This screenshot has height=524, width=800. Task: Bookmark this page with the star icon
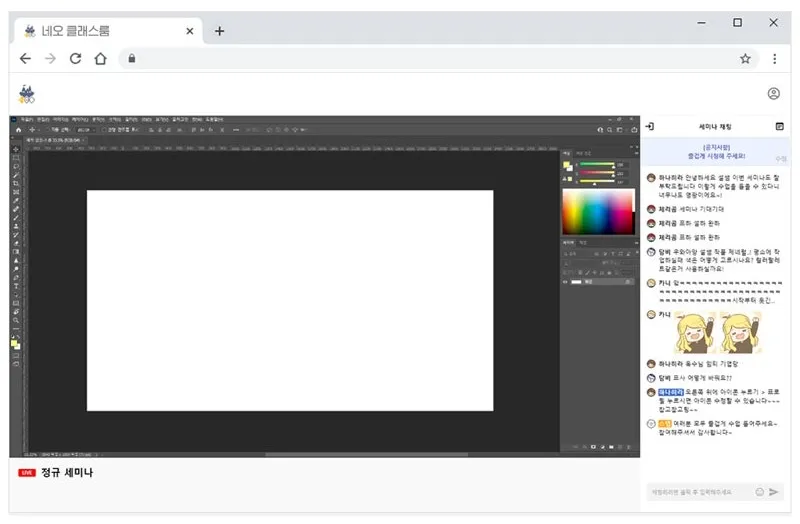click(x=745, y=59)
